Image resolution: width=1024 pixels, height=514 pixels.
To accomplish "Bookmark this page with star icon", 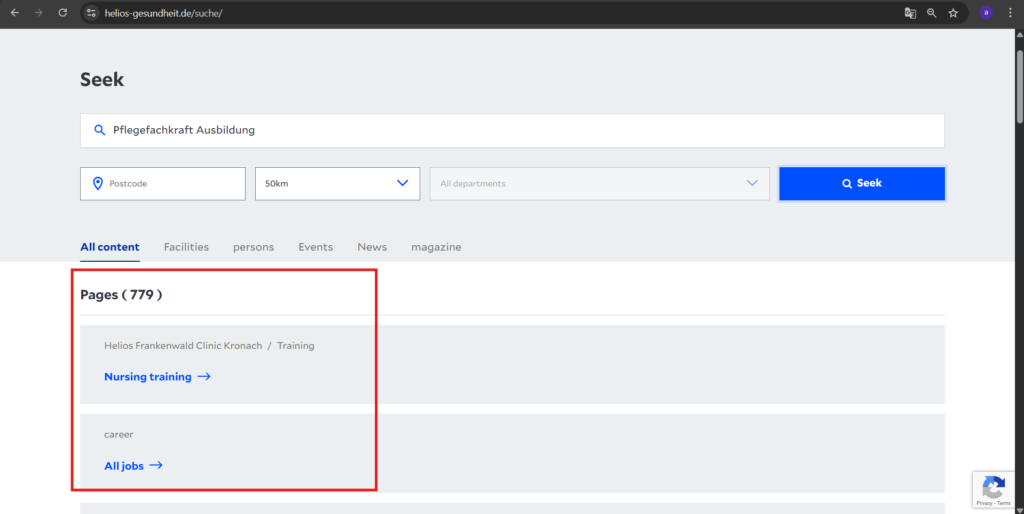I will point(953,13).
